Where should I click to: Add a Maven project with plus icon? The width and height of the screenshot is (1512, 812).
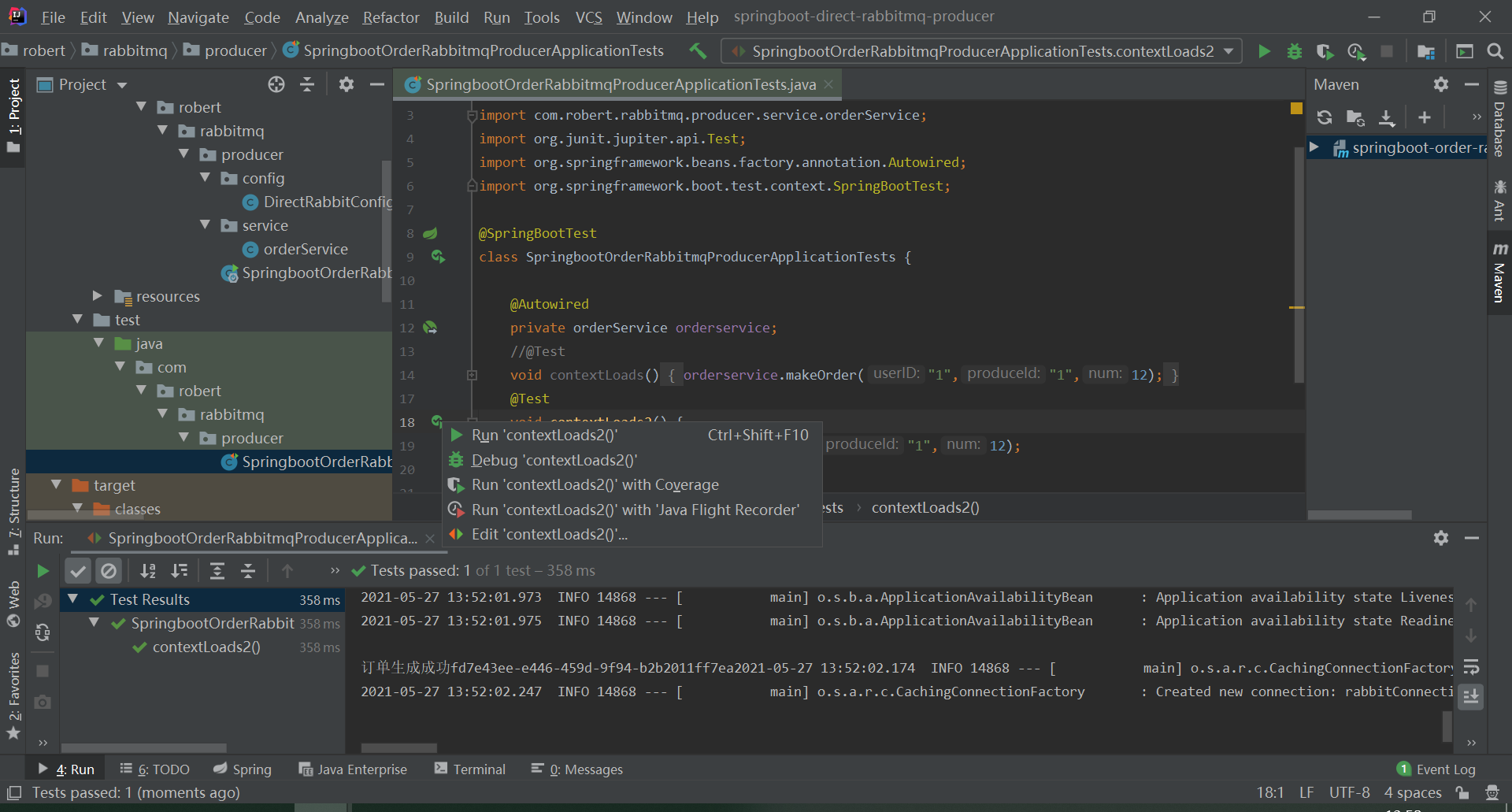(1424, 117)
